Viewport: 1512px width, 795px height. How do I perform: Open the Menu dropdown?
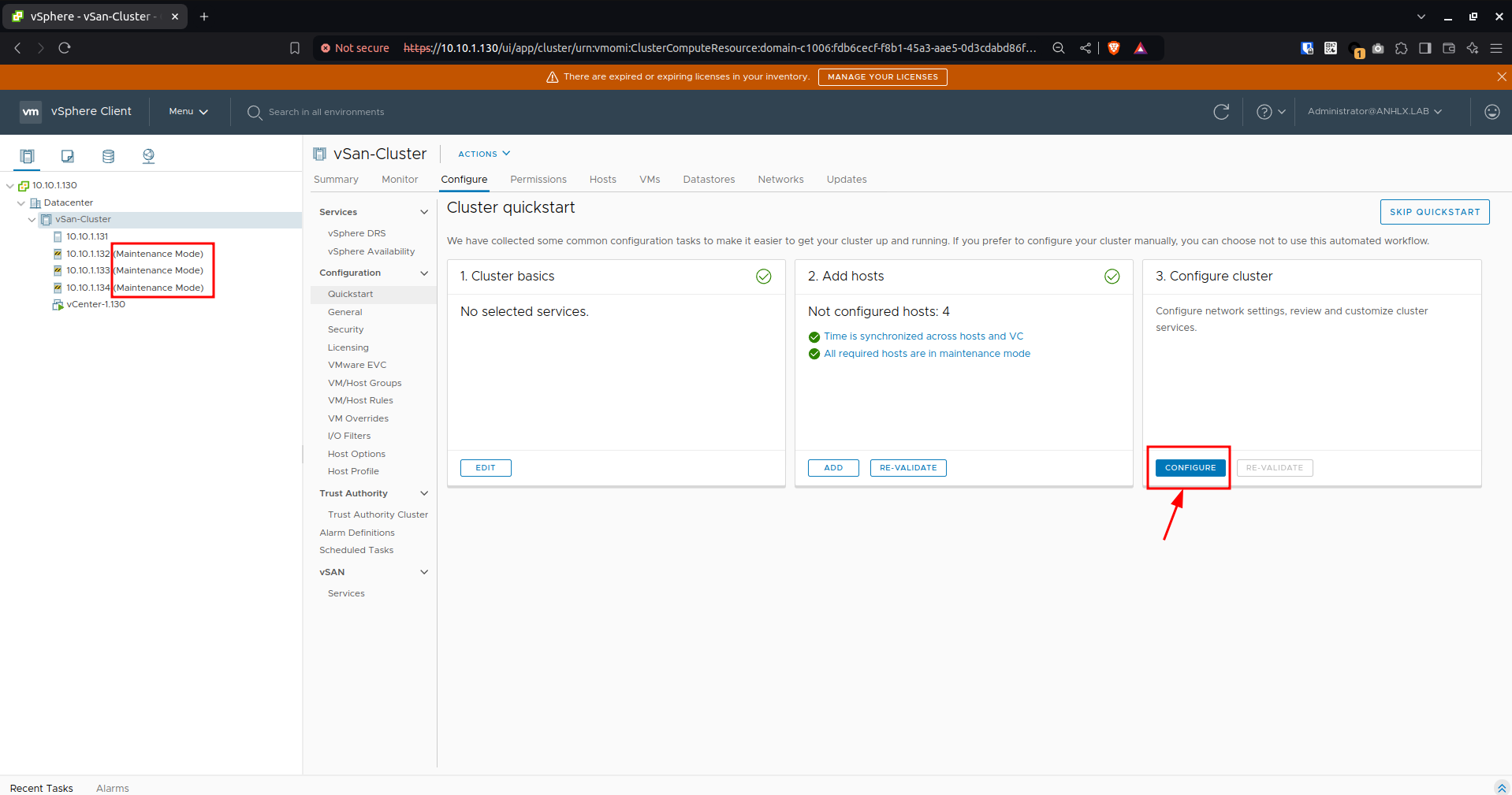[188, 112]
